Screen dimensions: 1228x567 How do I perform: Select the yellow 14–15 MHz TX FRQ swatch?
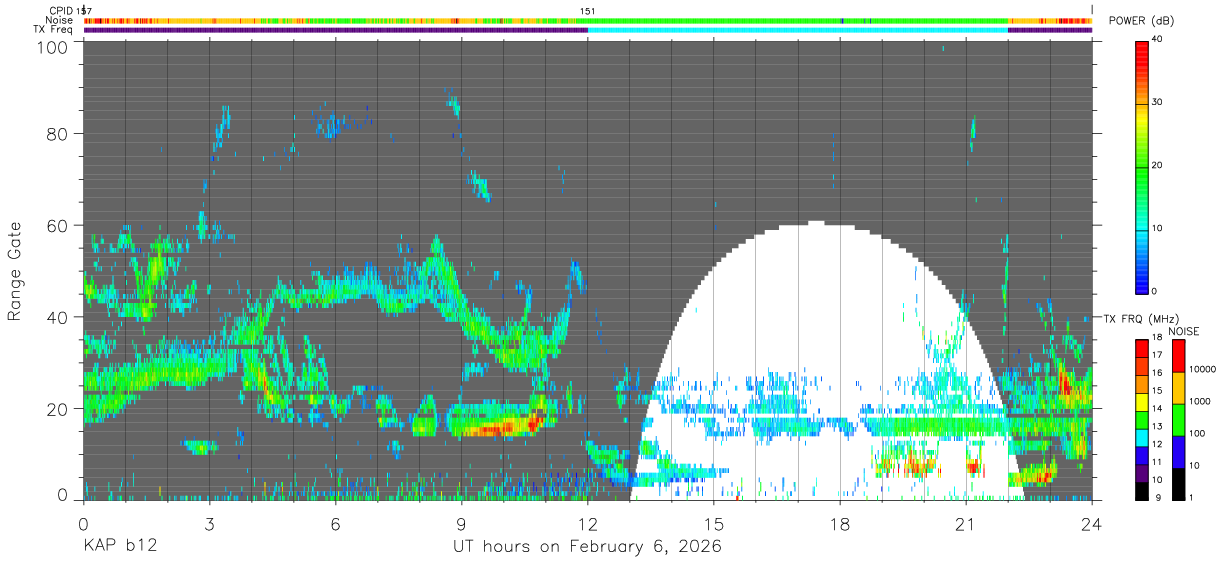coord(1142,400)
